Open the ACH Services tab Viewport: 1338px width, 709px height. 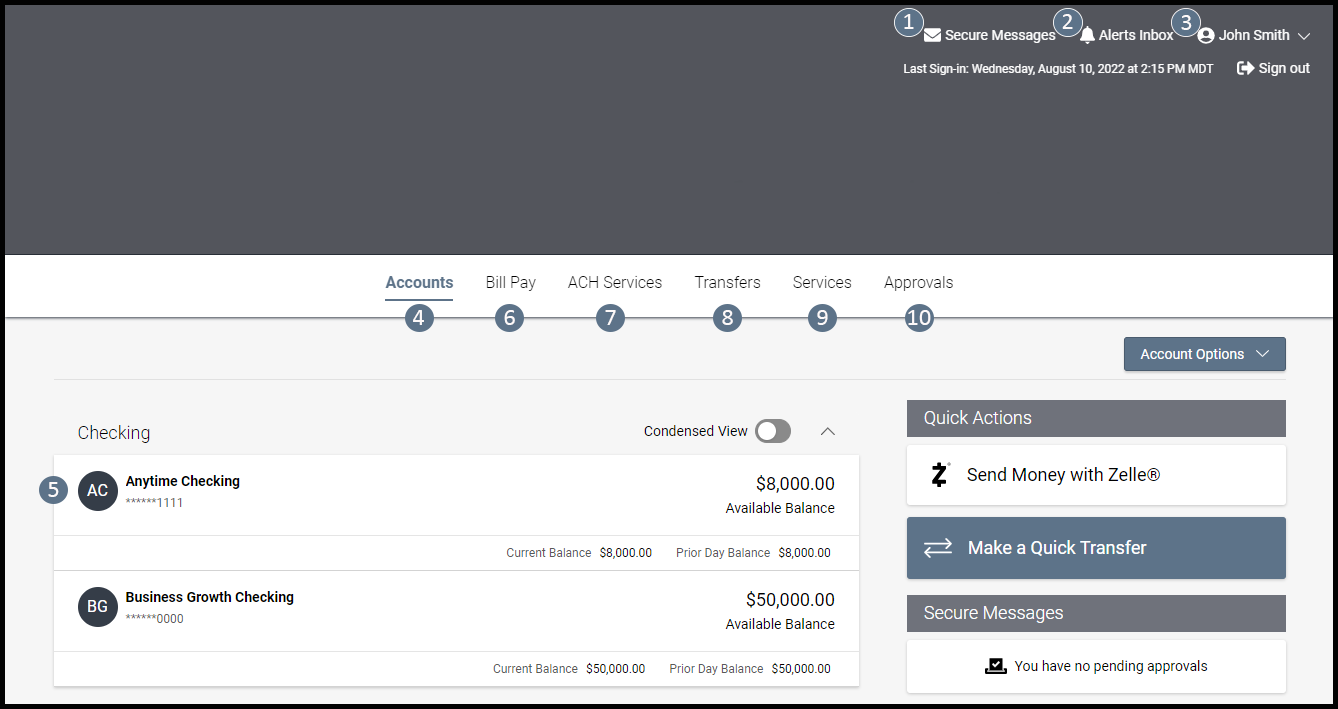coord(614,283)
